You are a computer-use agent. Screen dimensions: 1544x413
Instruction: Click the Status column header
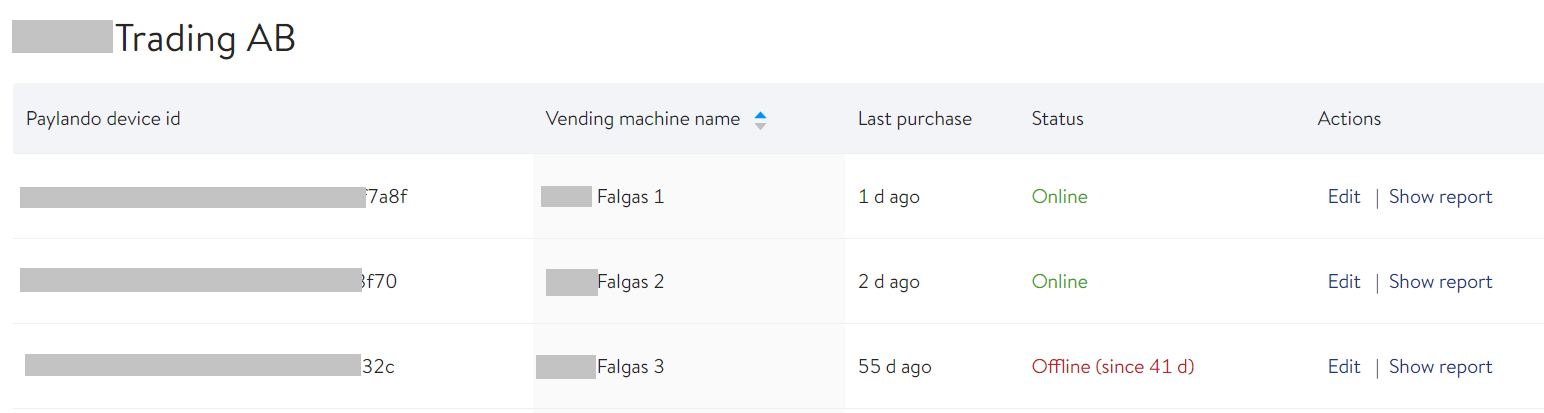point(1058,119)
